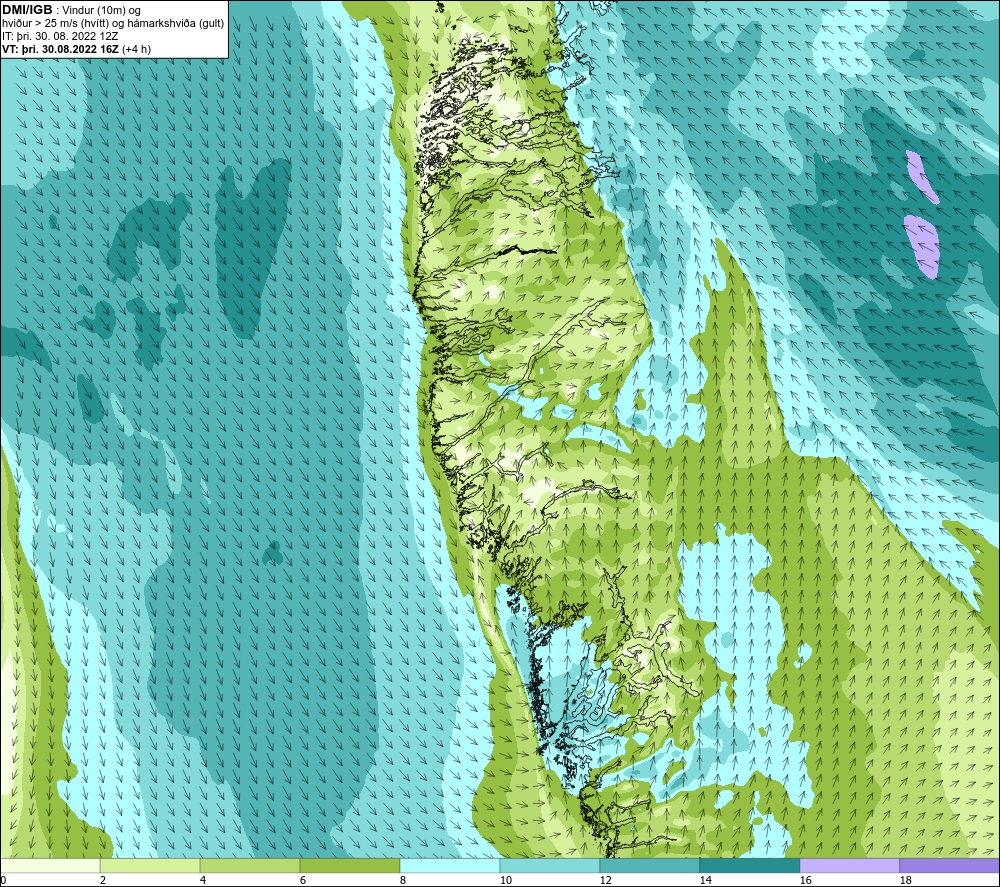Click the 'DMI/IGB' title text
This screenshot has height=887, width=1000.
27,10
